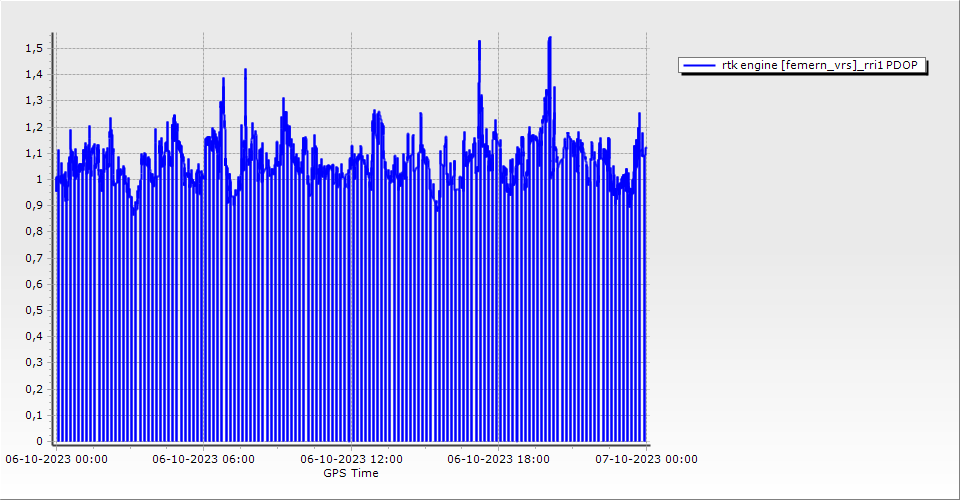This screenshot has height=500, width=960.
Task: Click the y-axis value '0,1'
Action: click(34, 416)
